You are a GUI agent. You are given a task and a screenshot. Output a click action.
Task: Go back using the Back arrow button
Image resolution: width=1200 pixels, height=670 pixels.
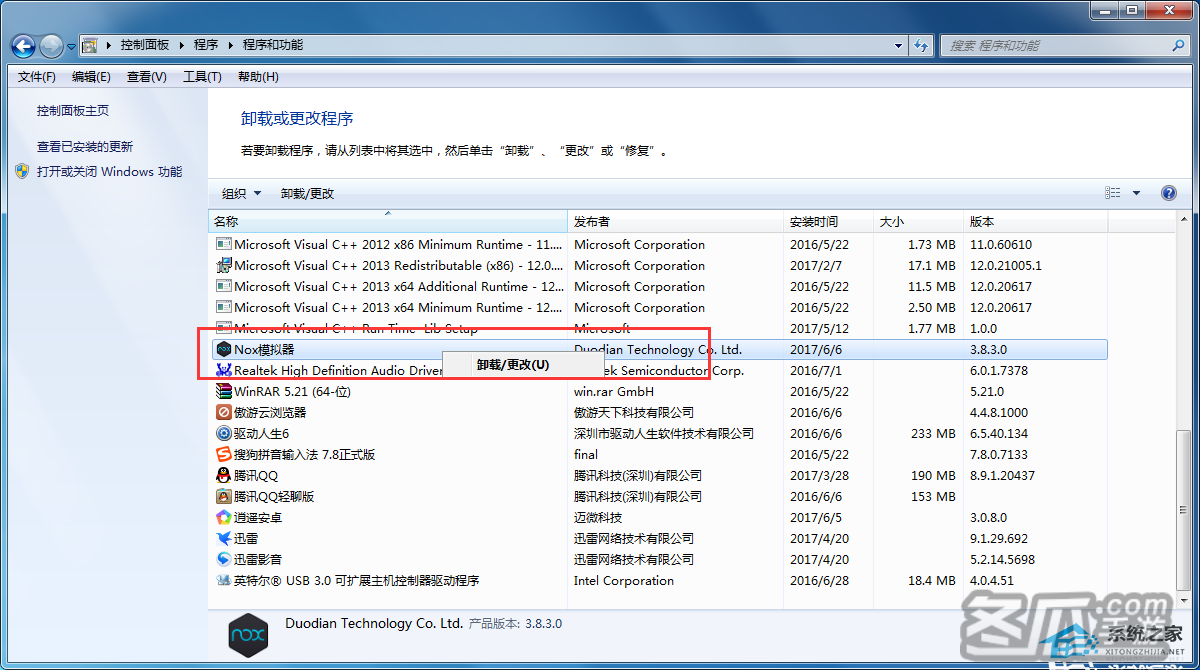coord(24,46)
